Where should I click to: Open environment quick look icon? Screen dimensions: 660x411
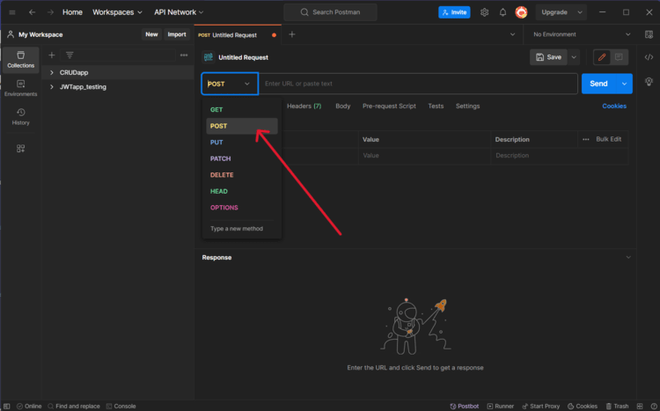coord(649,35)
